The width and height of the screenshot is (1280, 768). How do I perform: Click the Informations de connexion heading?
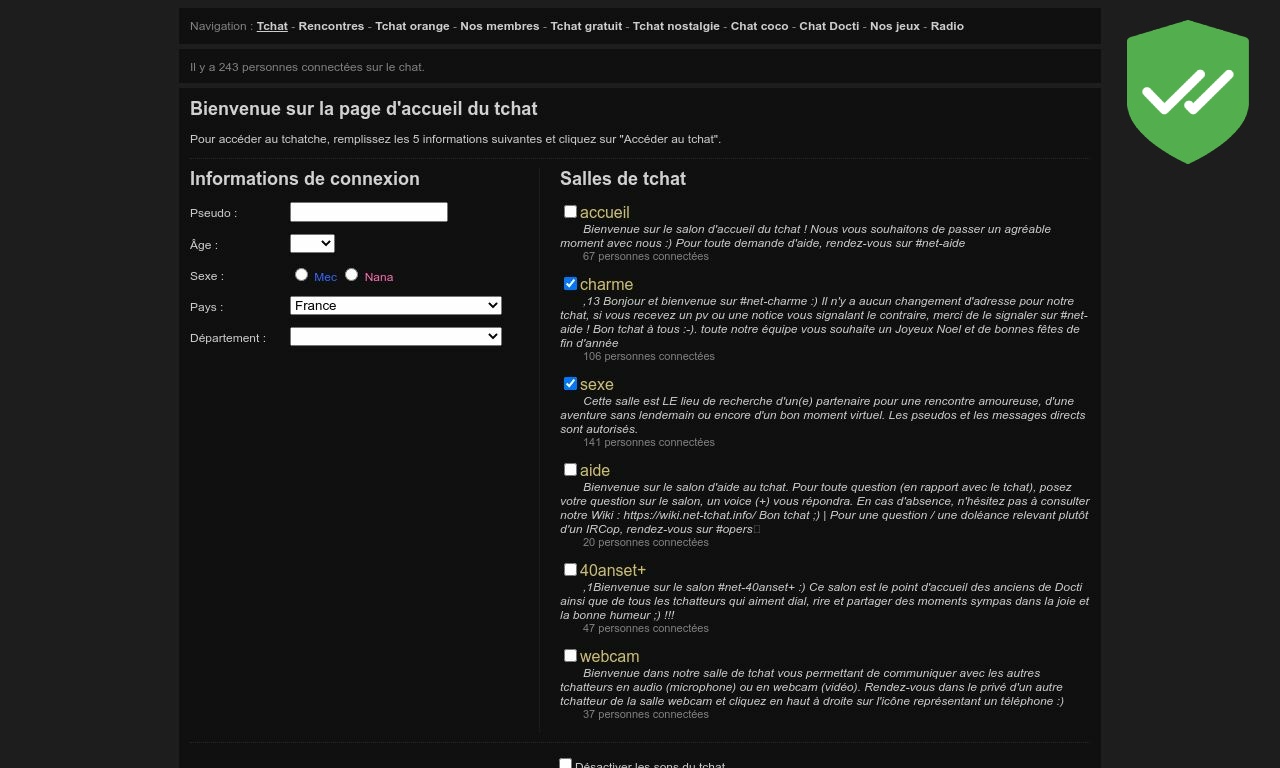pyautogui.click(x=305, y=178)
